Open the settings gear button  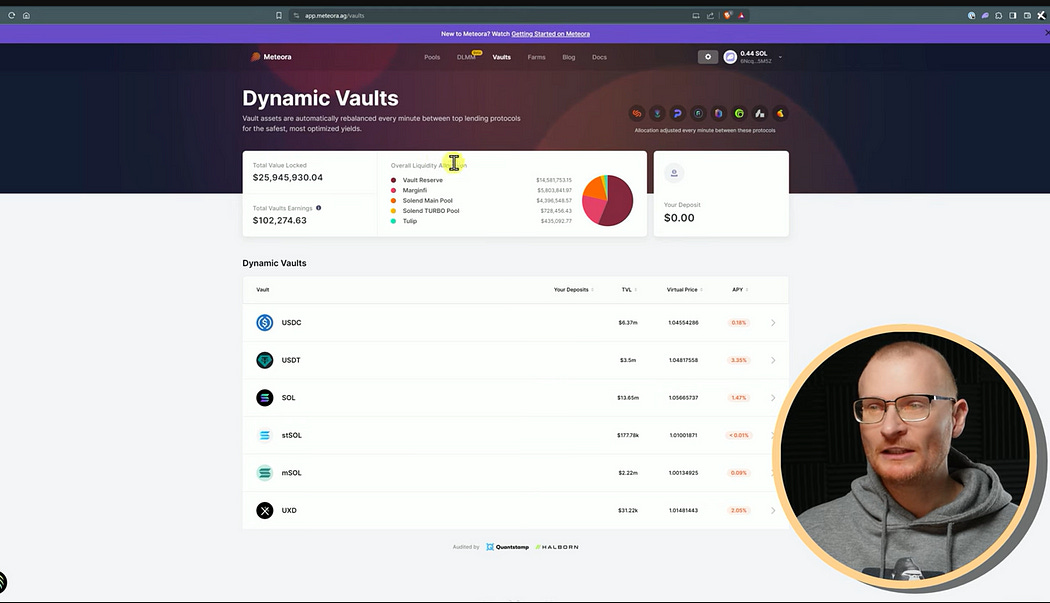(708, 57)
